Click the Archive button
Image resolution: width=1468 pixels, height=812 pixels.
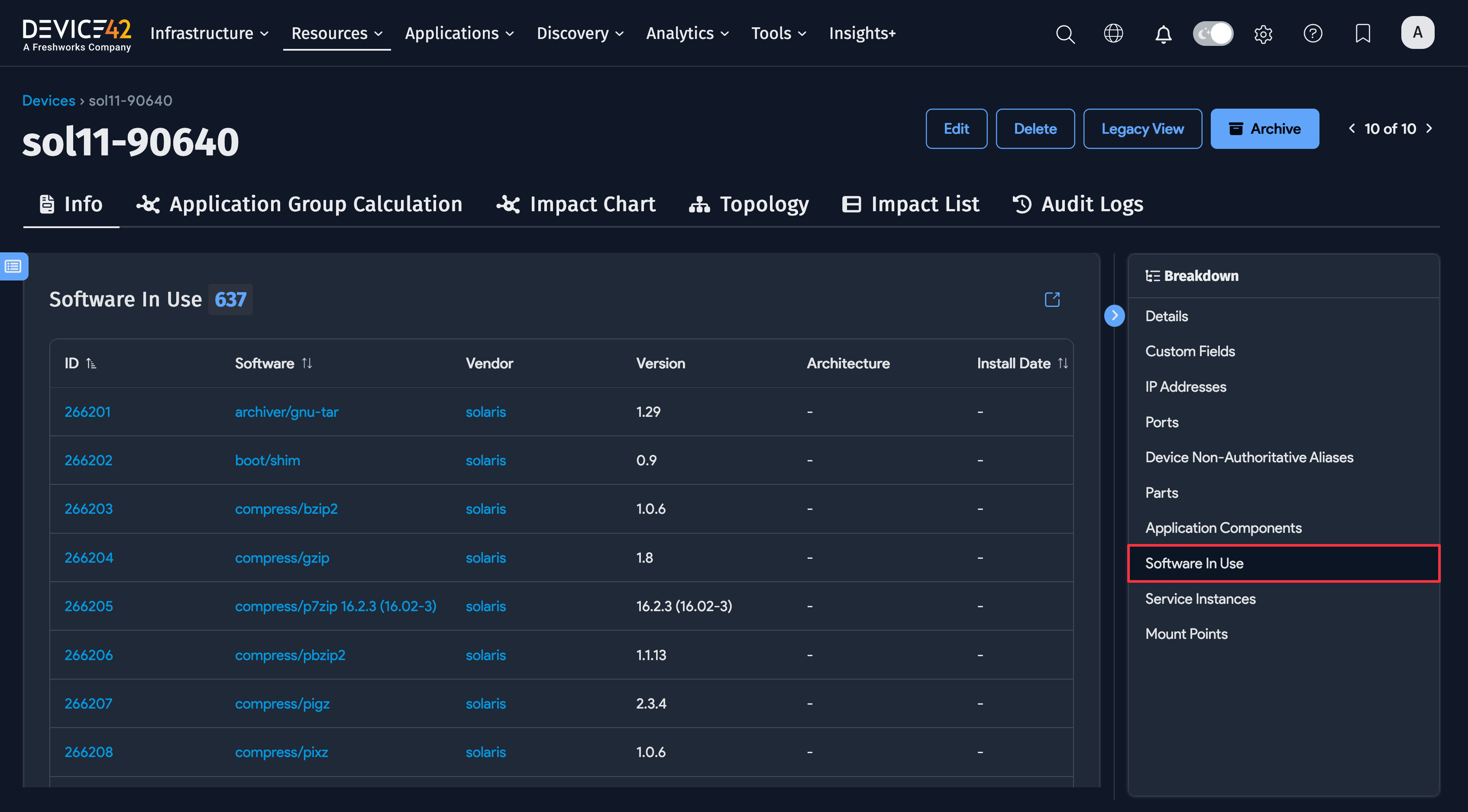[1264, 129]
